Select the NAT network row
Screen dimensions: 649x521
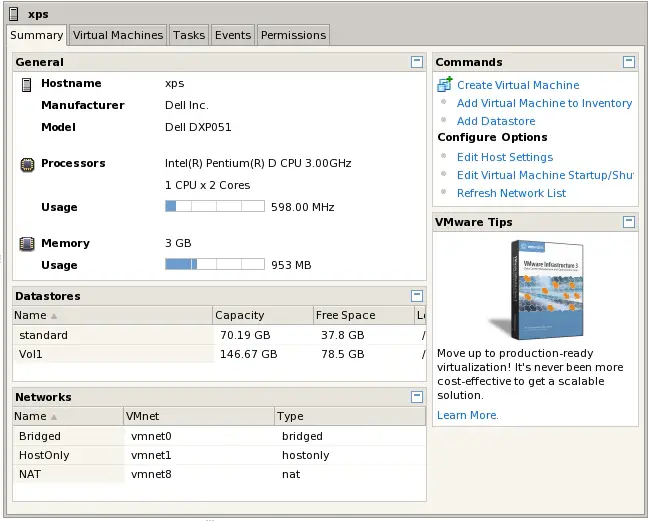pyautogui.click(x=219, y=474)
